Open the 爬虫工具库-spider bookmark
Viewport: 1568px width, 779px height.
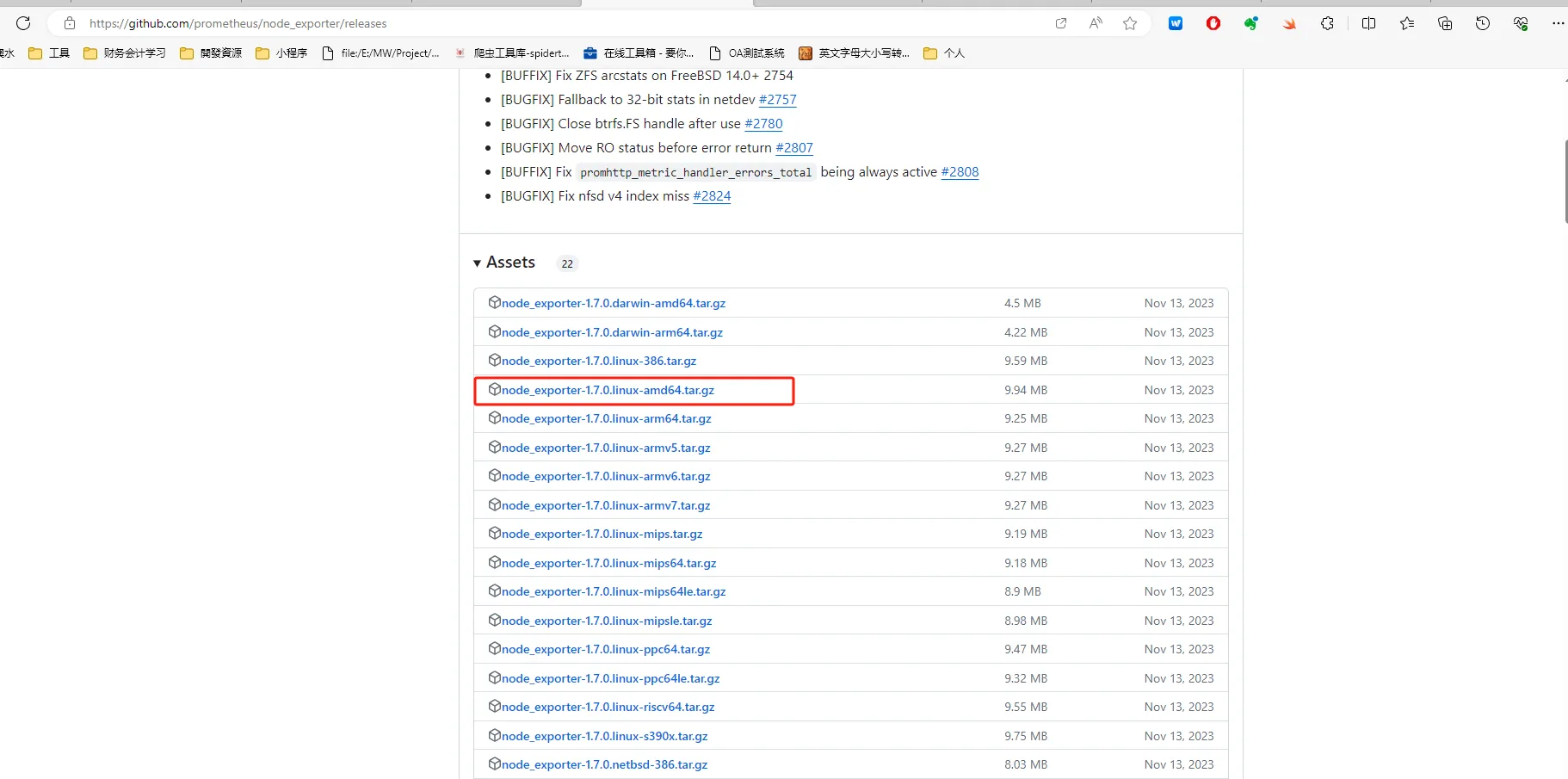pos(512,53)
